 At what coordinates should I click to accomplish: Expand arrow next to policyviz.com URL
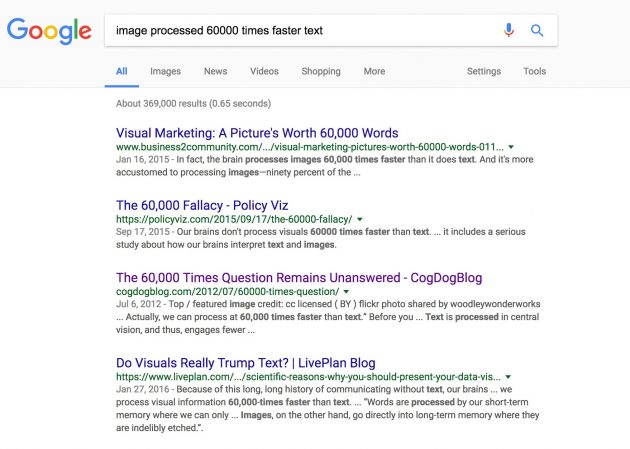pyautogui.click(x=360, y=219)
